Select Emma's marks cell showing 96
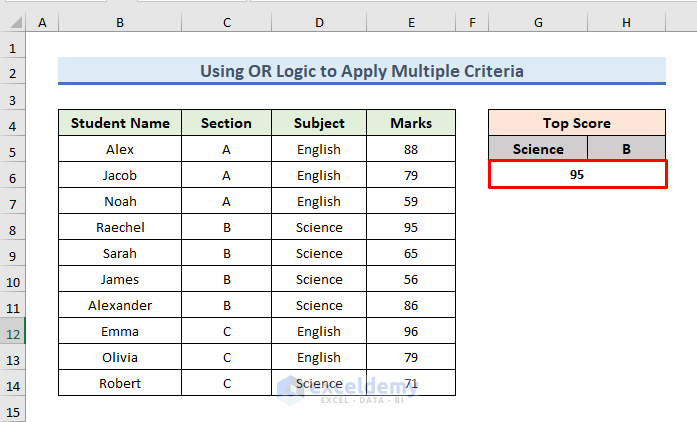697x422 pixels. pos(411,331)
